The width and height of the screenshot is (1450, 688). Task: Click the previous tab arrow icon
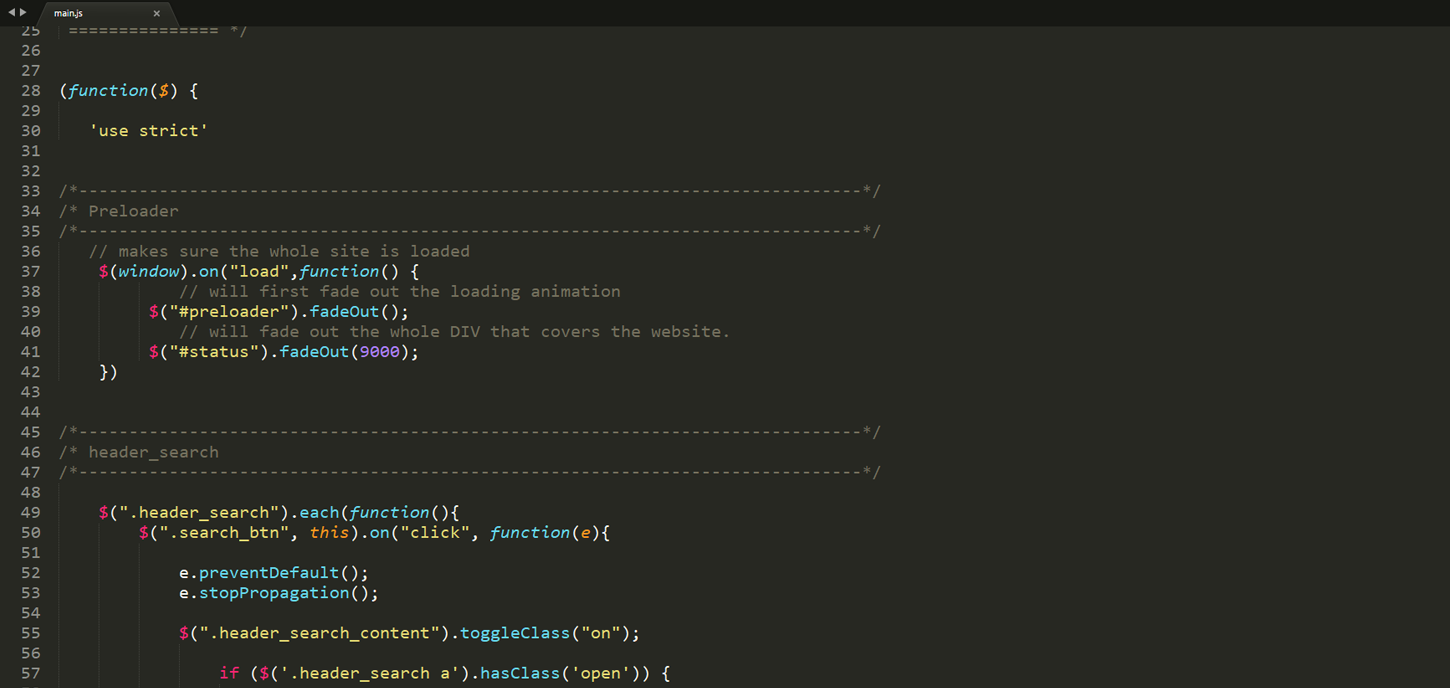(x=12, y=13)
